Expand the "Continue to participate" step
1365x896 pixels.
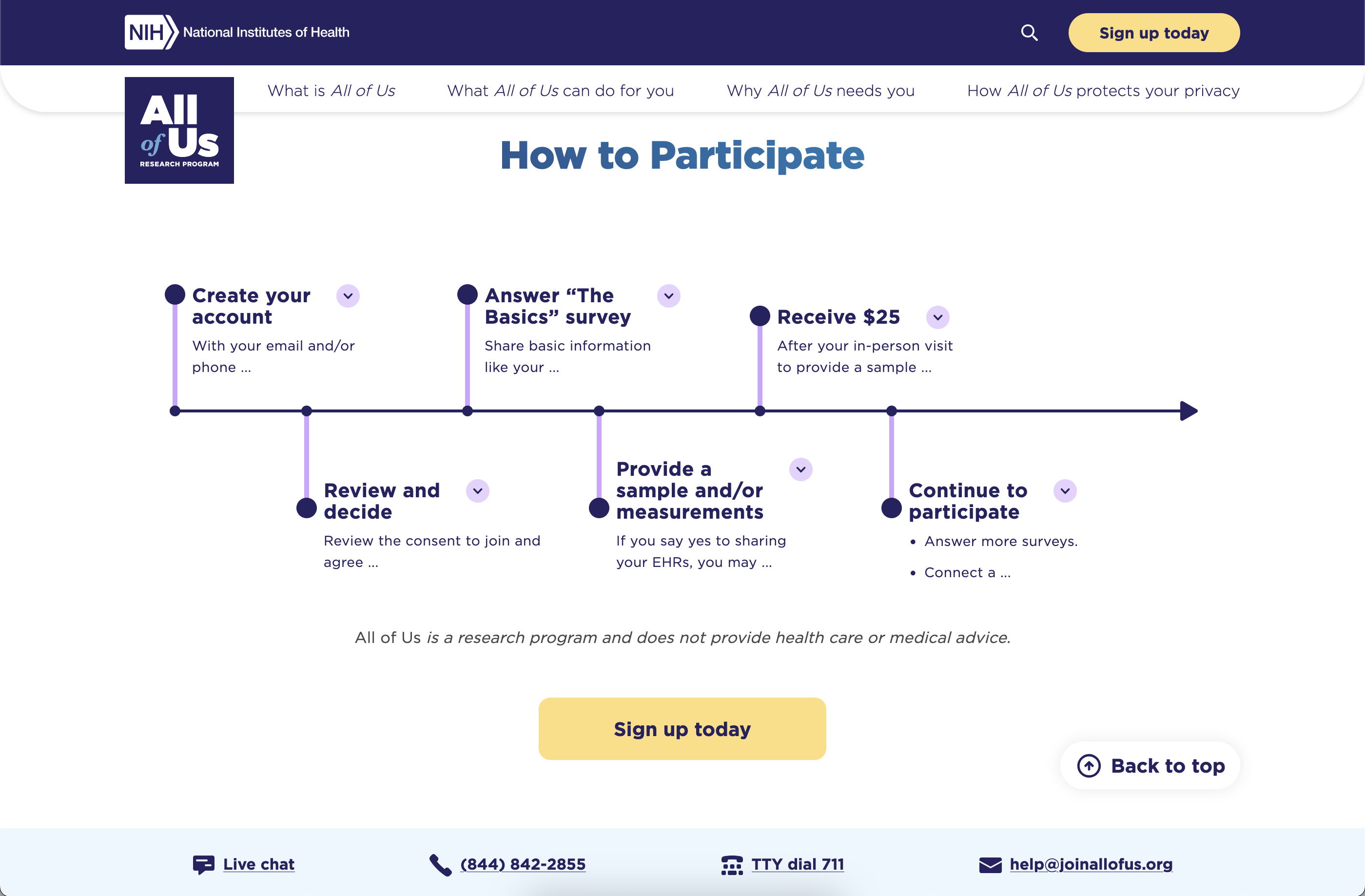pyautogui.click(x=1065, y=491)
